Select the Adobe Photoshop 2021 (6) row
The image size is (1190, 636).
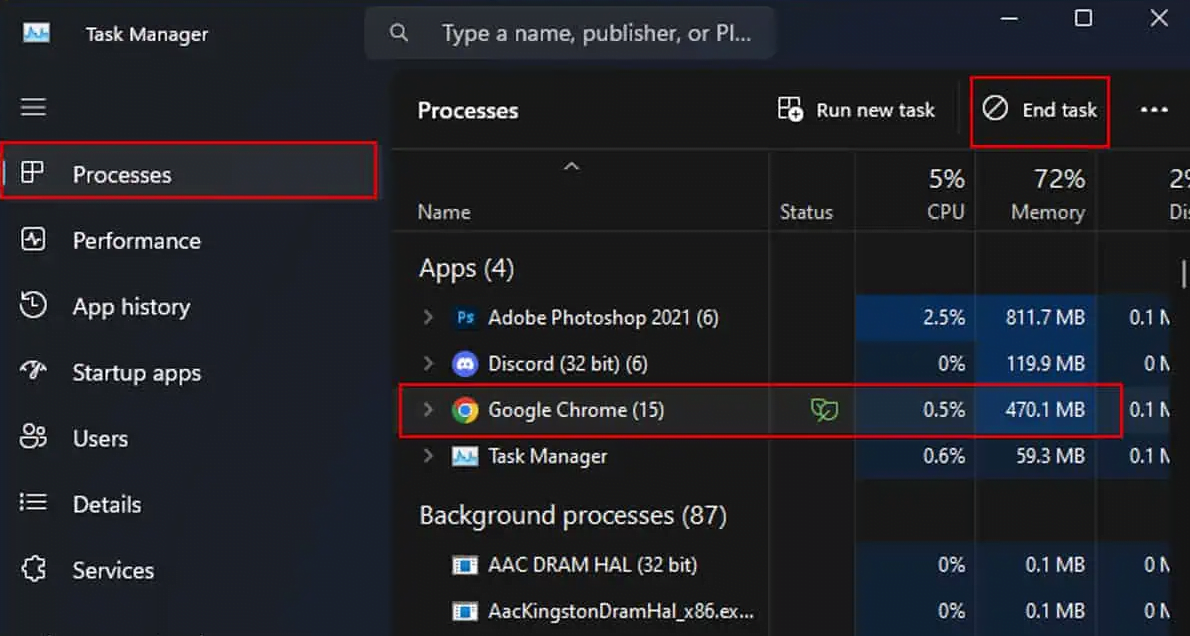782,317
